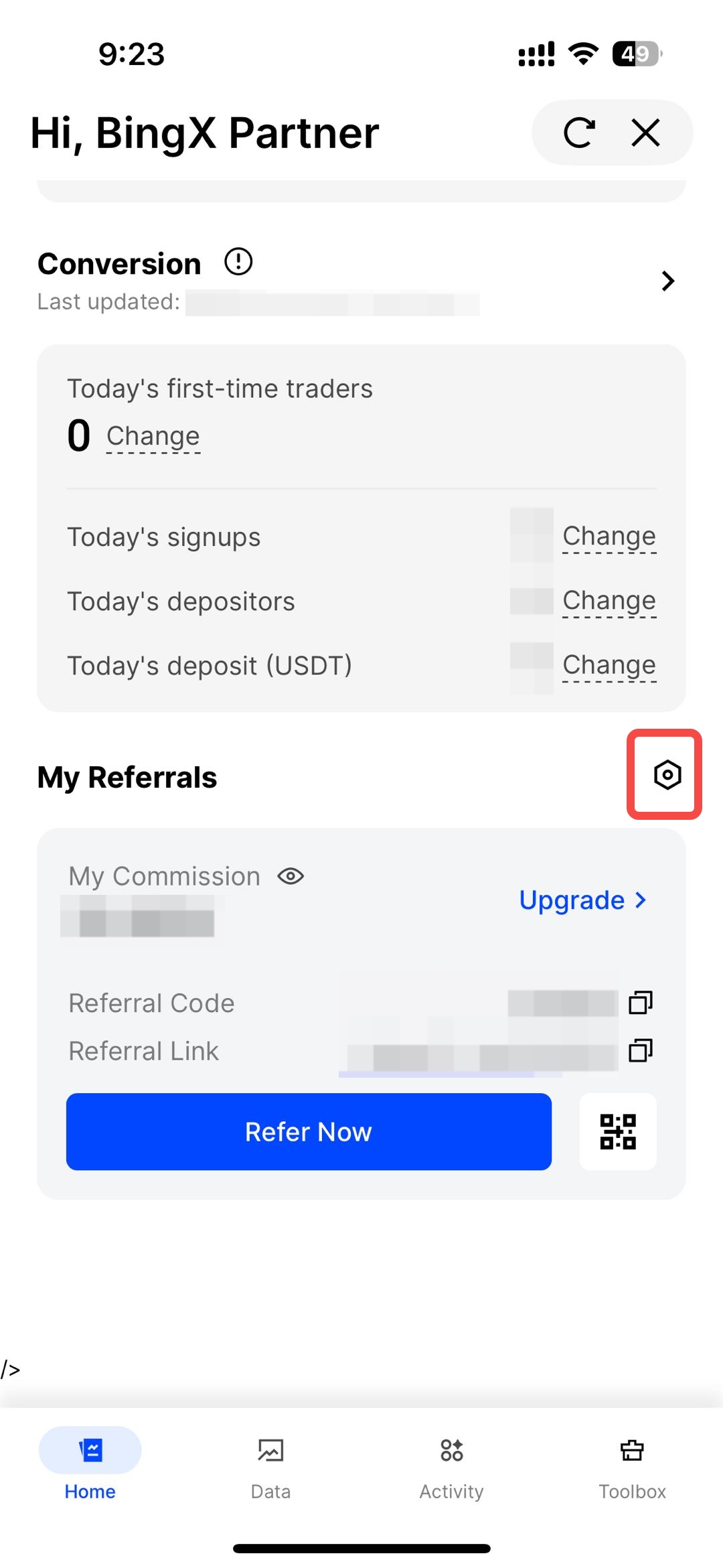
Task: Toggle My Commission visibility eye
Action: tap(291, 876)
